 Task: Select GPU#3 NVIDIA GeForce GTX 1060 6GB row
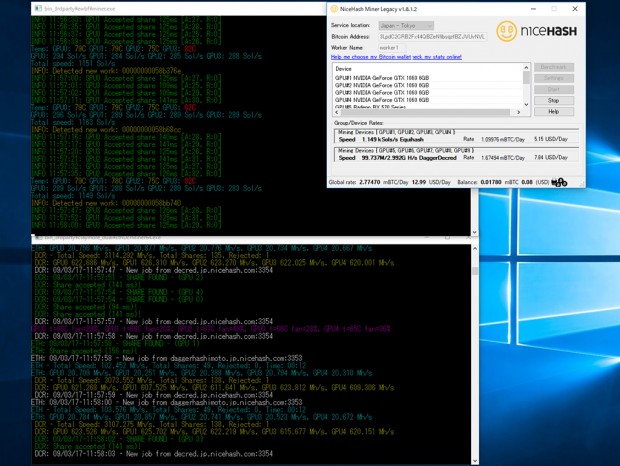click(x=428, y=92)
